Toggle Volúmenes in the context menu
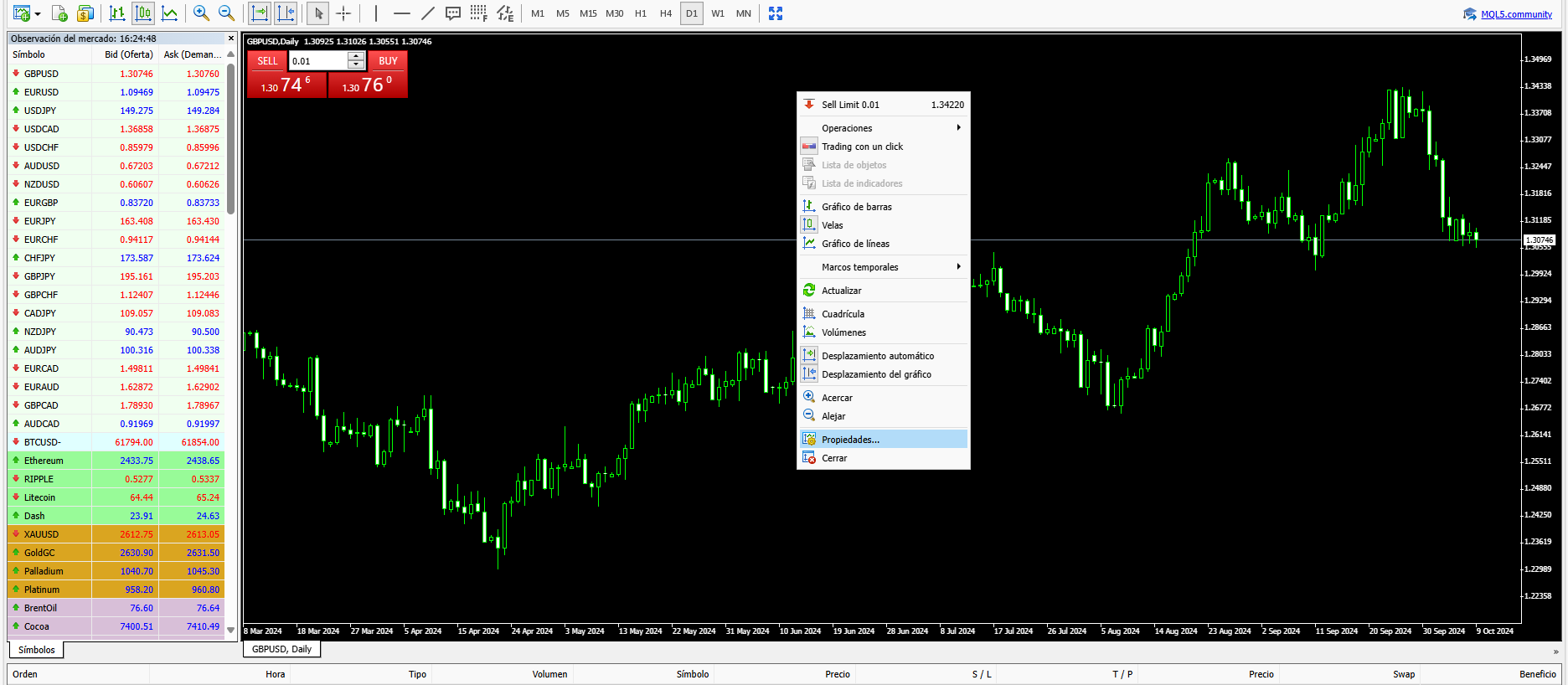Image resolution: width=1568 pixels, height=685 pixels. (x=884, y=332)
